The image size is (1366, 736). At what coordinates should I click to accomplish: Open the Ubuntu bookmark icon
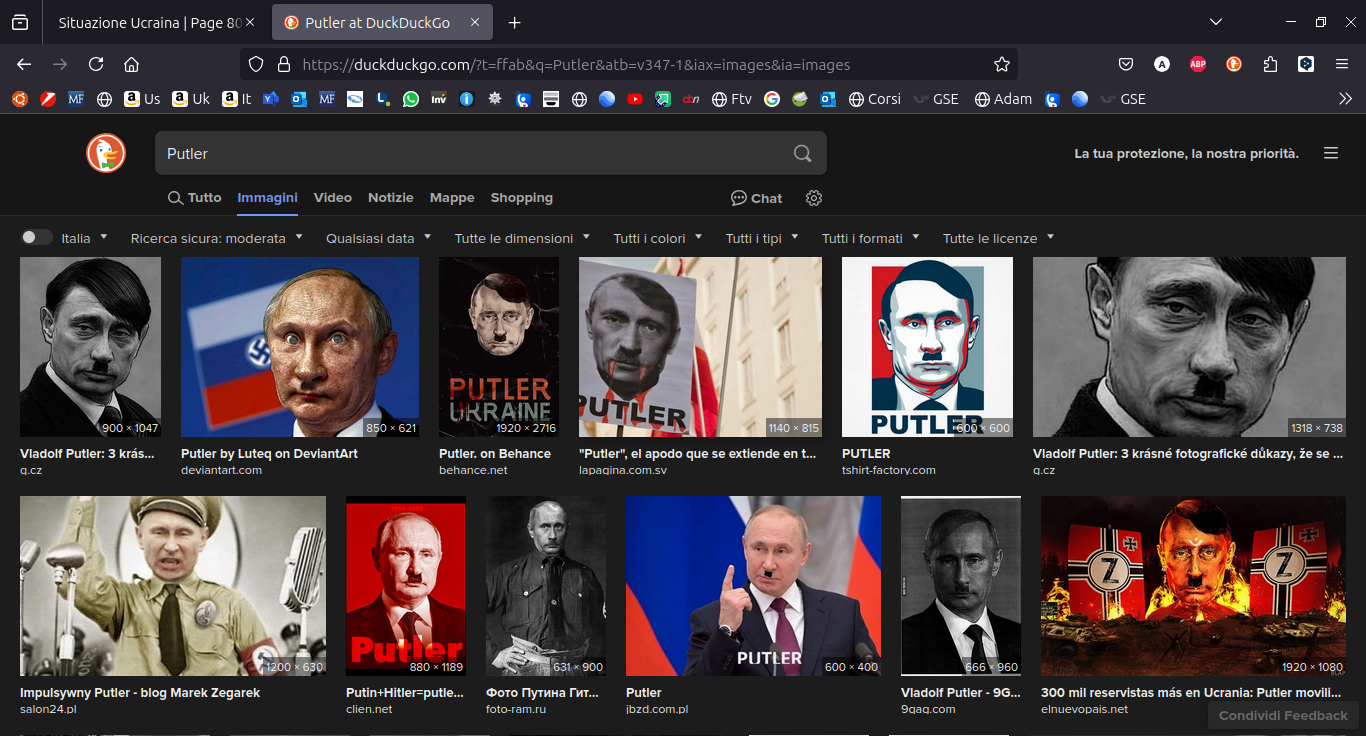click(x=19, y=99)
